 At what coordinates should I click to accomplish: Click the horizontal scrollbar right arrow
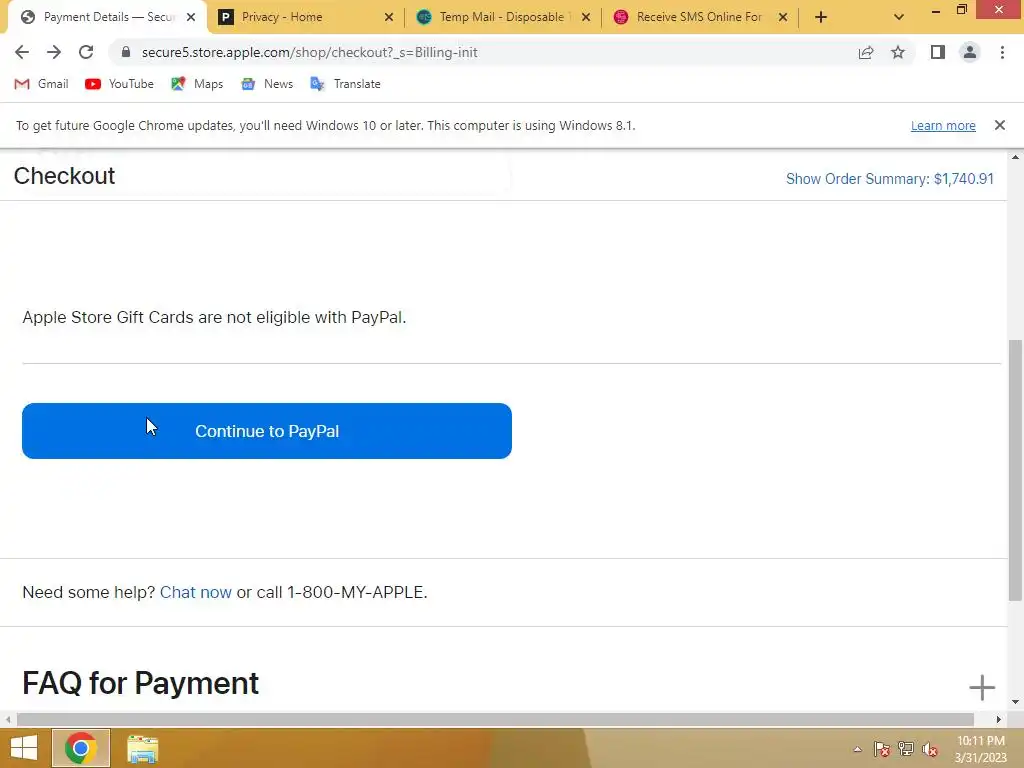click(998, 719)
